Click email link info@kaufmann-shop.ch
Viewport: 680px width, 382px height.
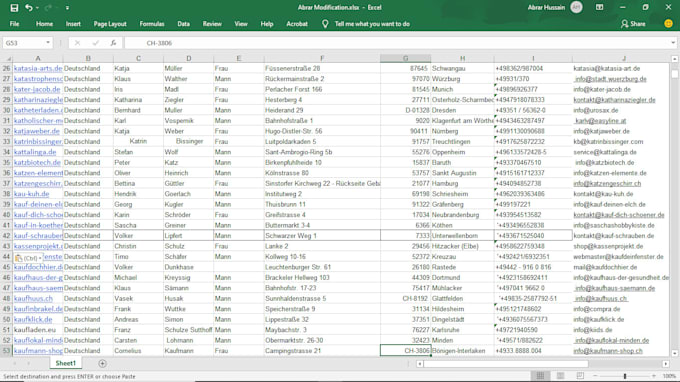click(608, 351)
